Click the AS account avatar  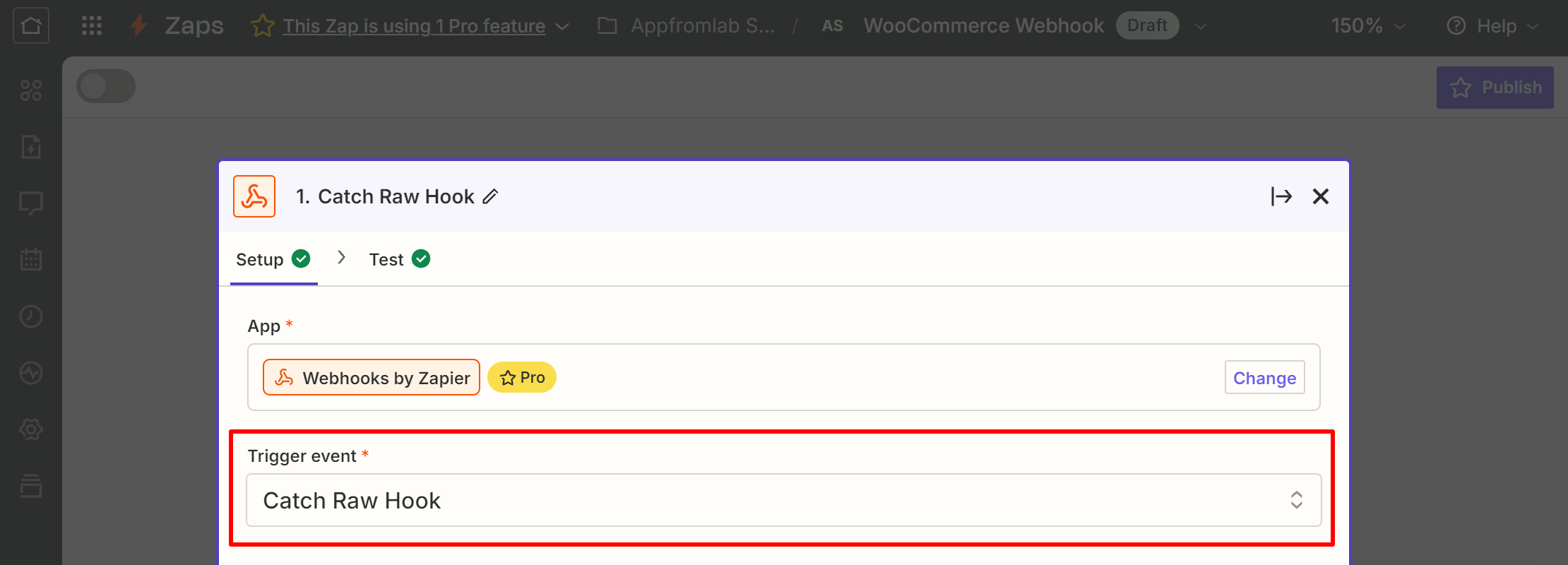click(833, 26)
